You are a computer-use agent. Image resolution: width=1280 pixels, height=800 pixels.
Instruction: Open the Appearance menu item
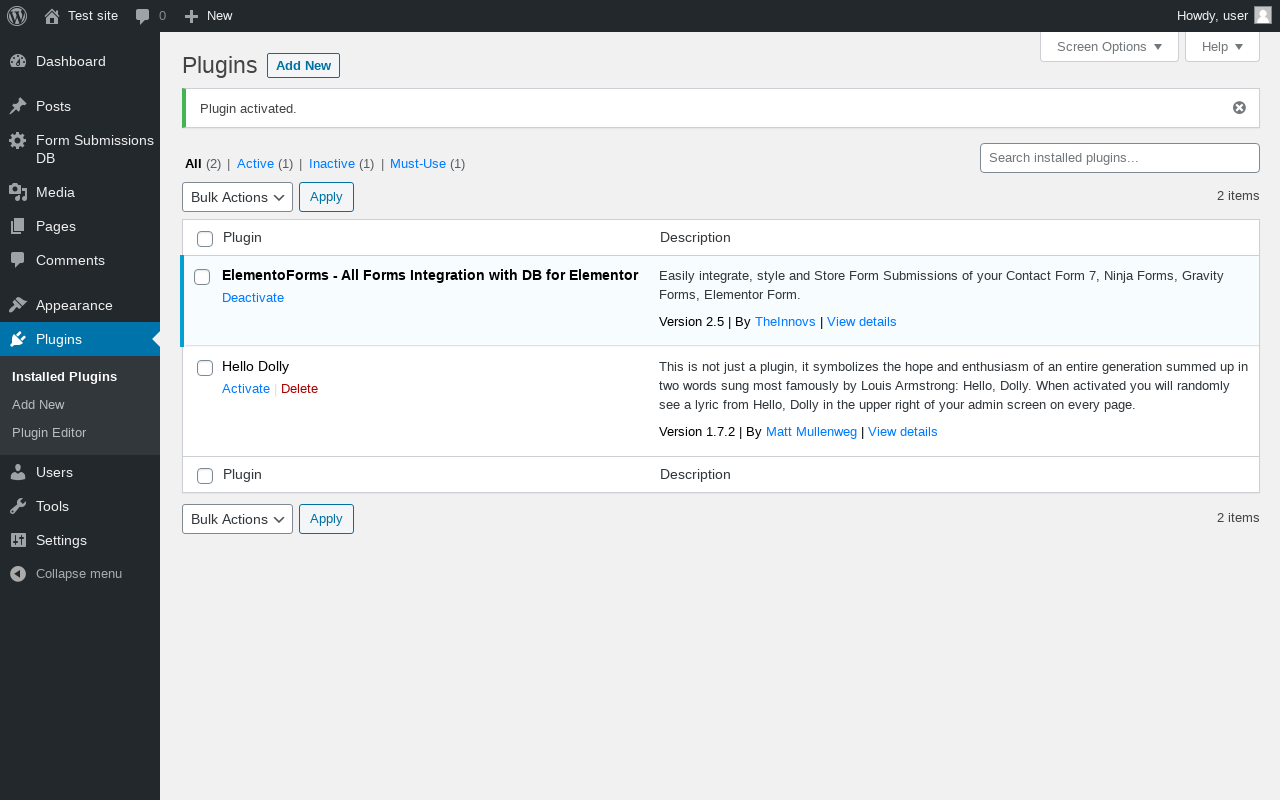tap(80, 305)
